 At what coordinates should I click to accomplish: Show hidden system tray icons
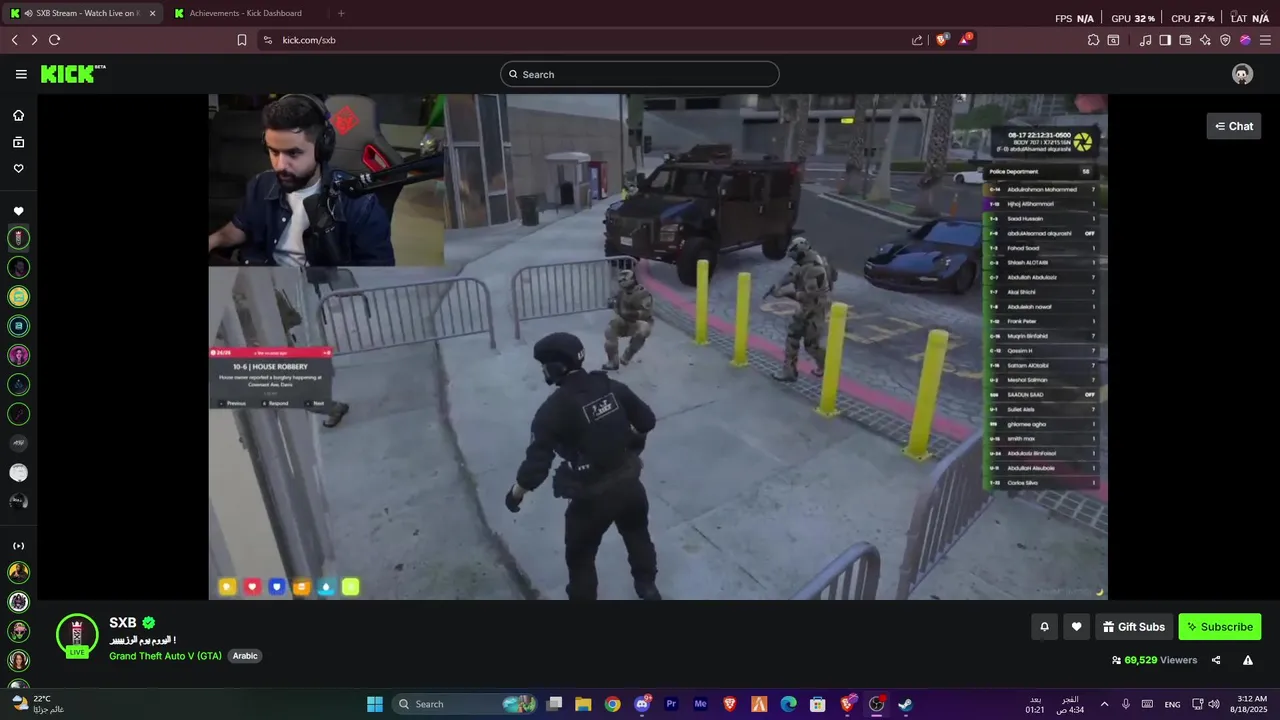[x=1104, y=704]
